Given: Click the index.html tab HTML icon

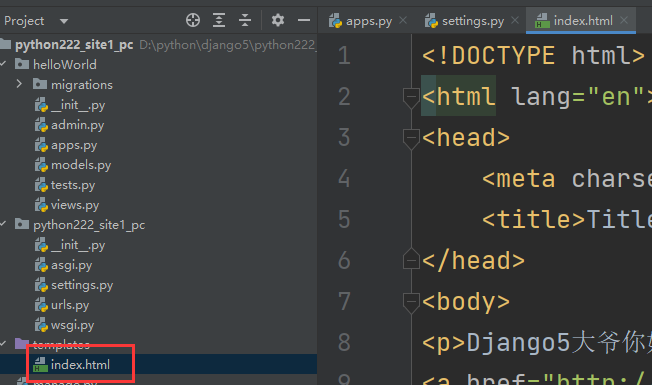Looking at the screenshot, I should pyautogui.click(x=542, y=20).
